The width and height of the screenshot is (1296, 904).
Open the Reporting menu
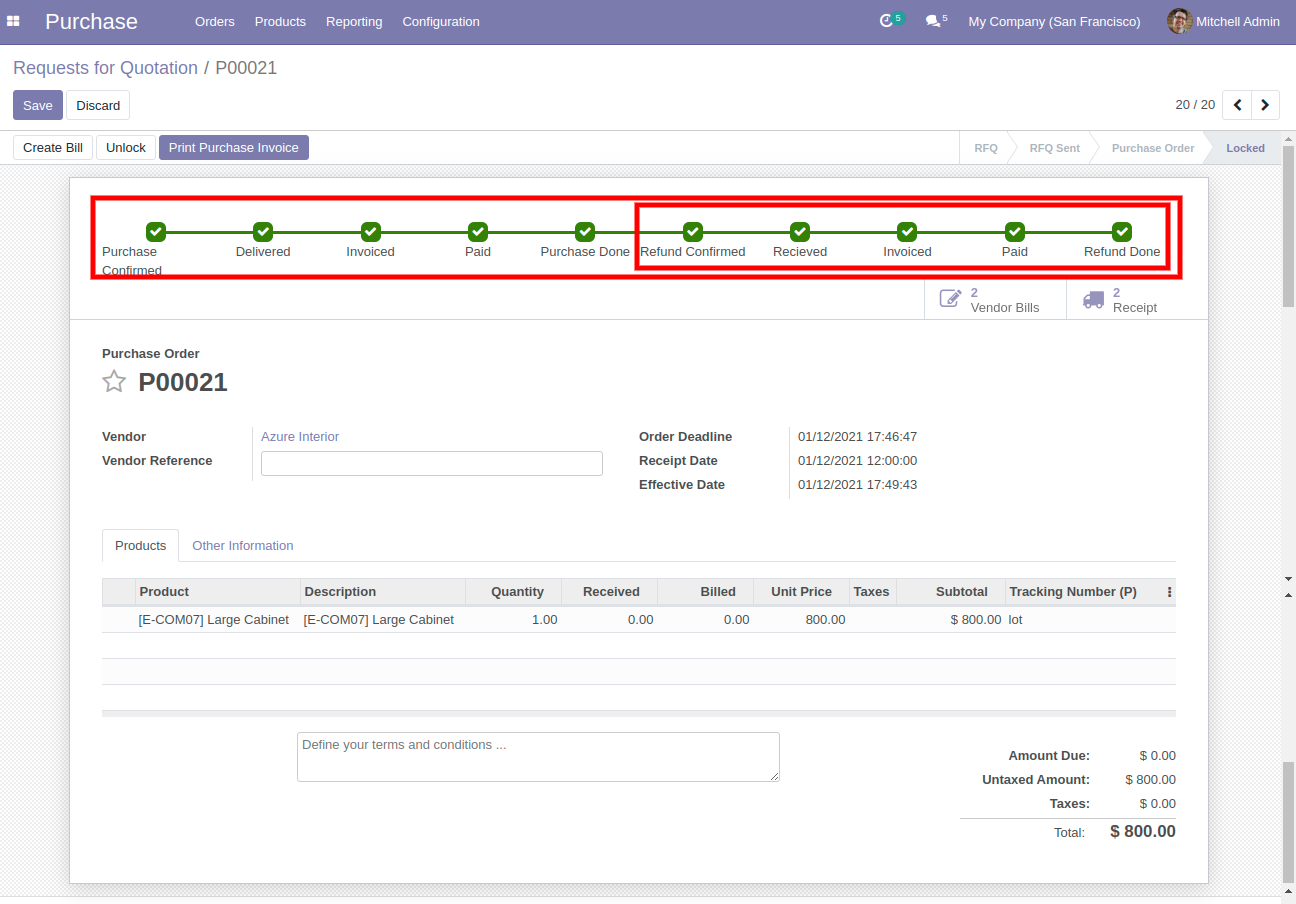point(354,21)
